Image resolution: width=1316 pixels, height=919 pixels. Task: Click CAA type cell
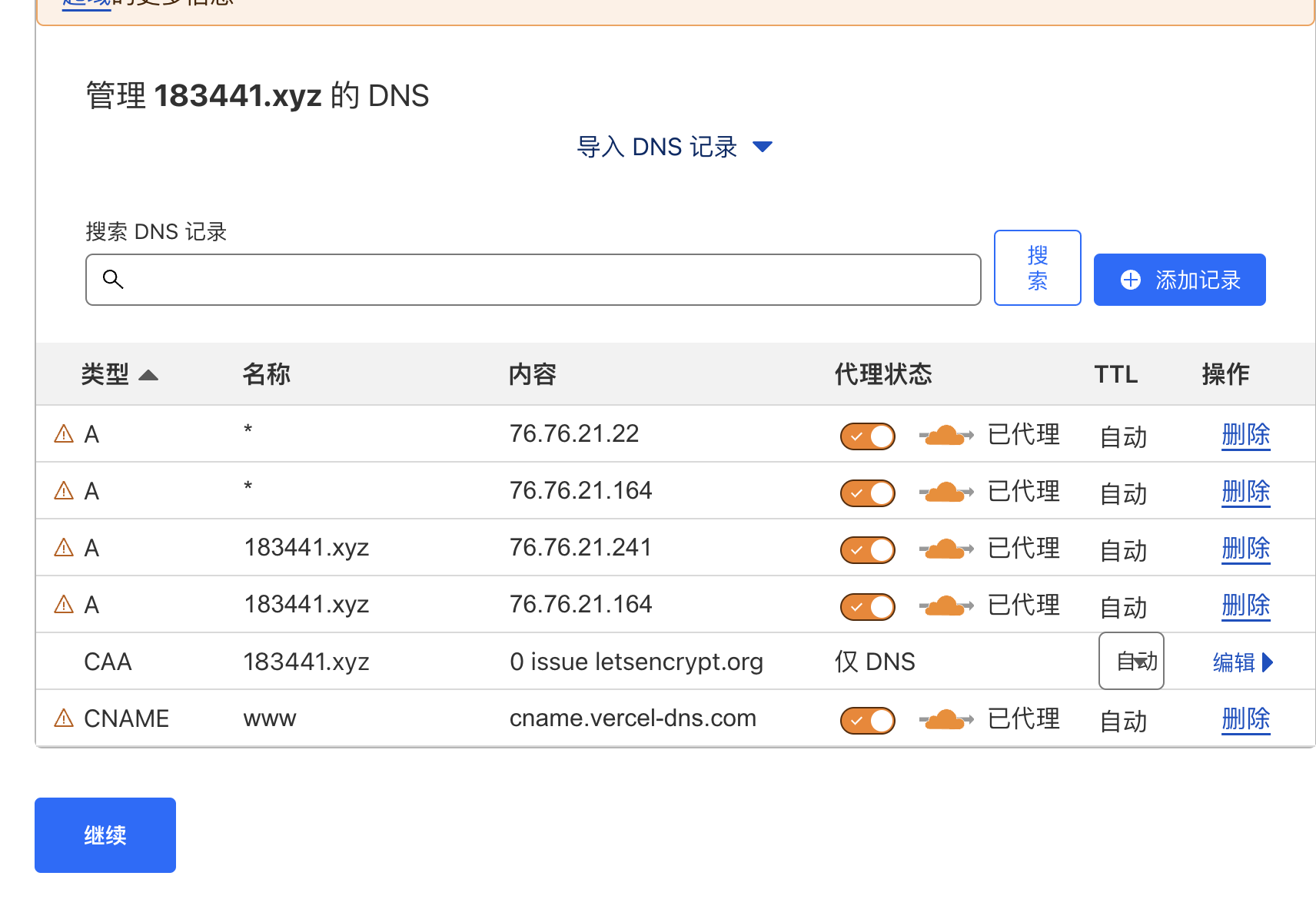coord(108,662)
